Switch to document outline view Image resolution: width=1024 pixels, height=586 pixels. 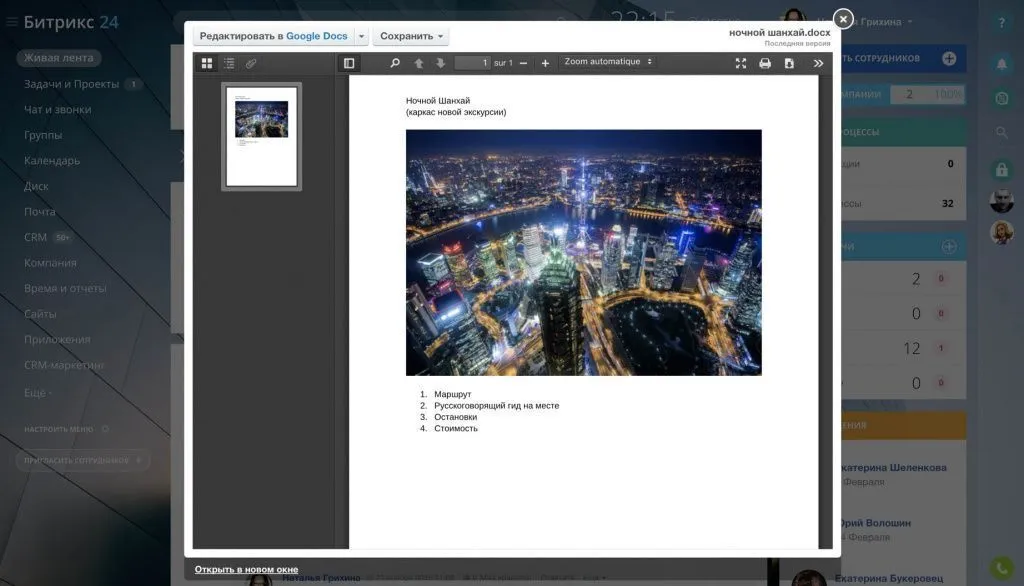pos(229,63)
